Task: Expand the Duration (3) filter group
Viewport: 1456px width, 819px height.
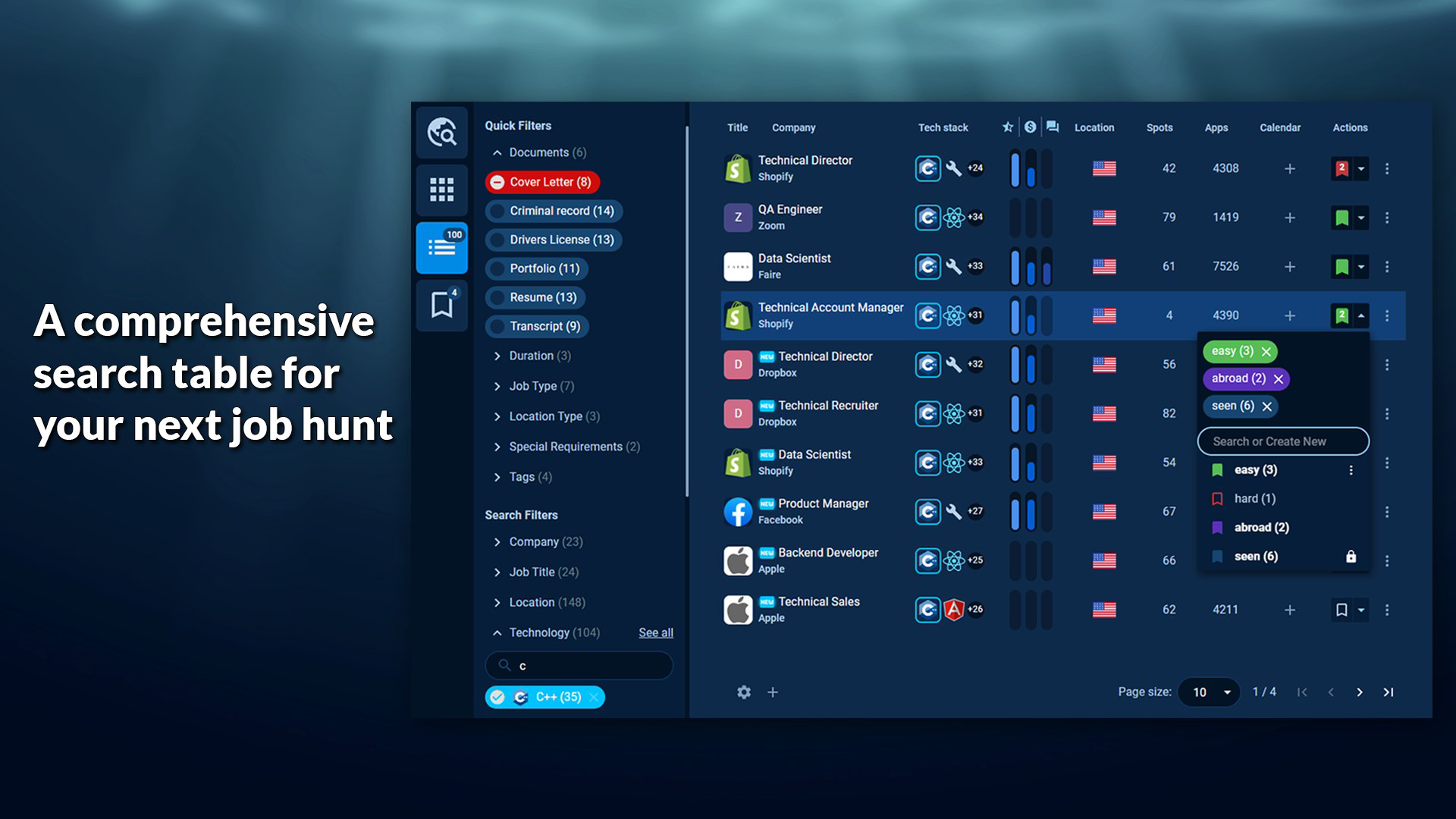Action: (x=532, y=356)
